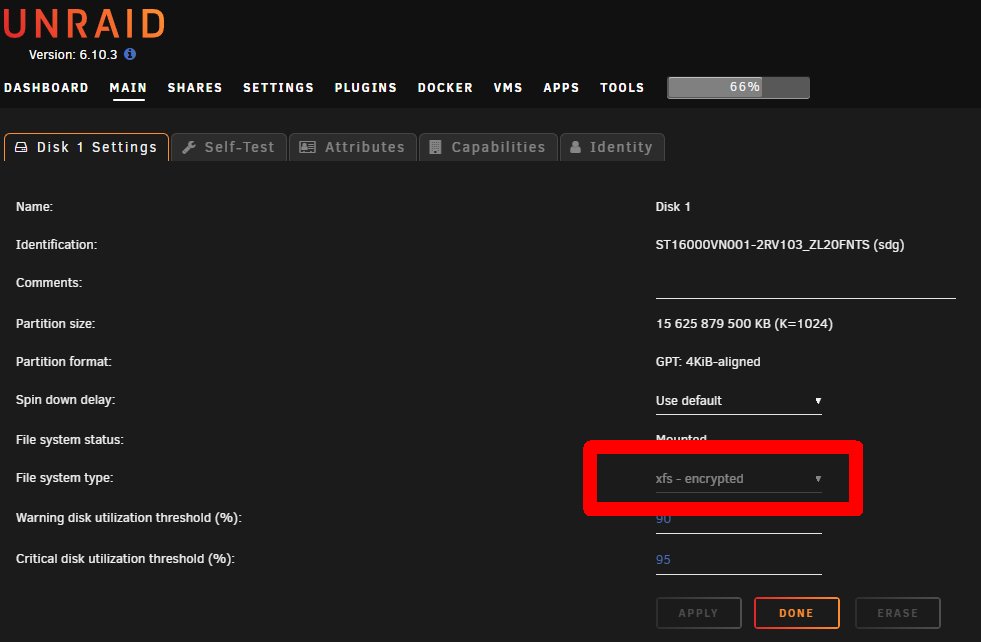981x642 pixels.
Task: Open the Identity tab
Action: tap(612, 148)
